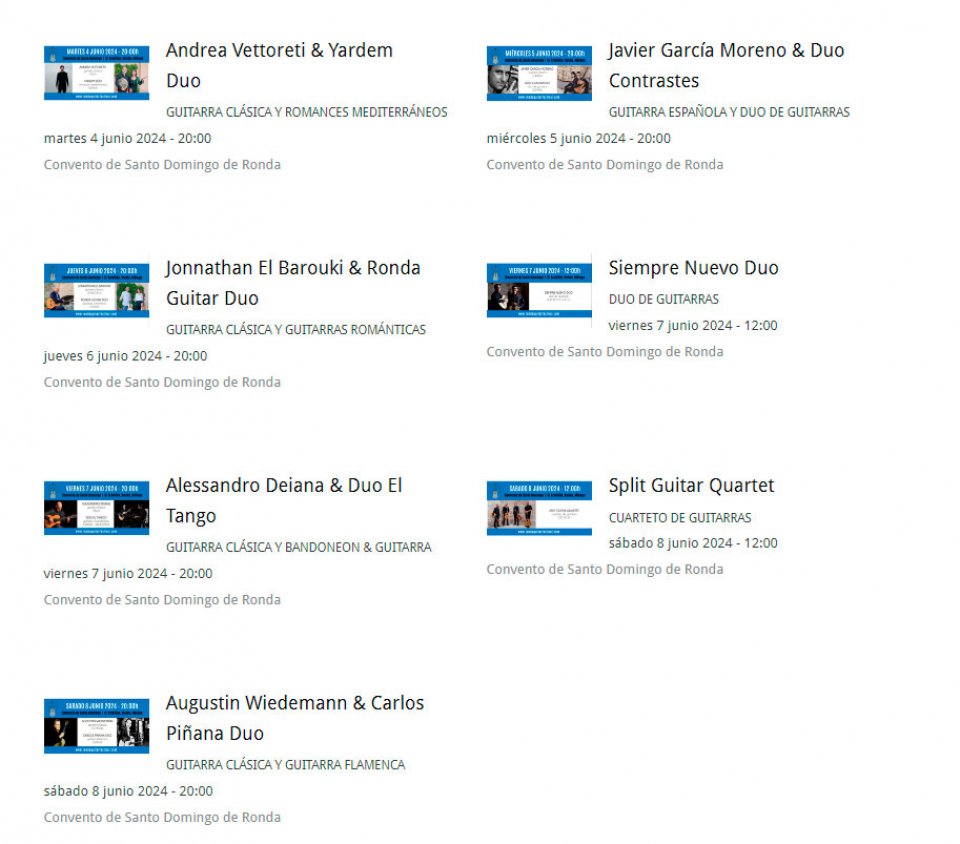Click venue text under the martes 4 junio event
This screenshot has width=960, height=844.
click(x=162, y=165)
